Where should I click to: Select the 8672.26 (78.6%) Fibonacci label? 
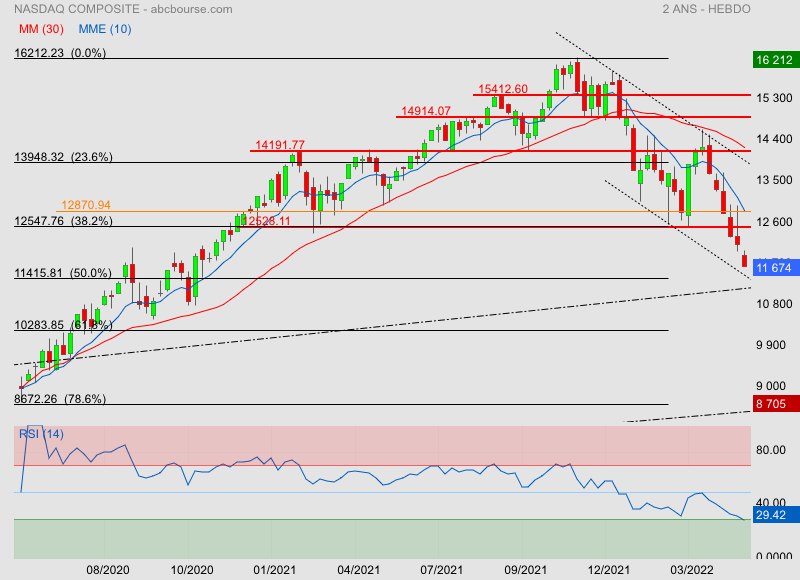[60, 399]
